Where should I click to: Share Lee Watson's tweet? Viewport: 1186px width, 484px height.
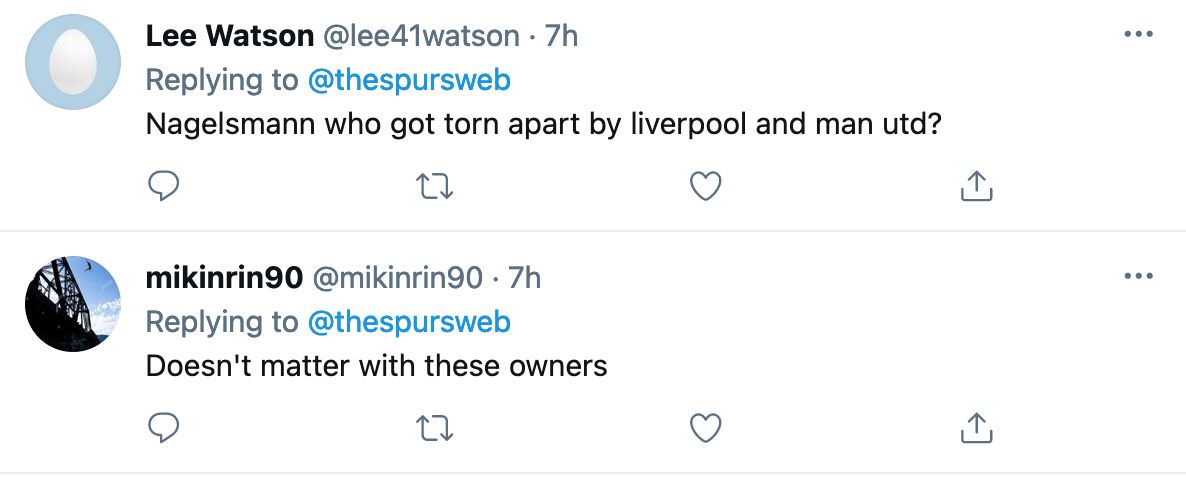(x=976, y=185)
